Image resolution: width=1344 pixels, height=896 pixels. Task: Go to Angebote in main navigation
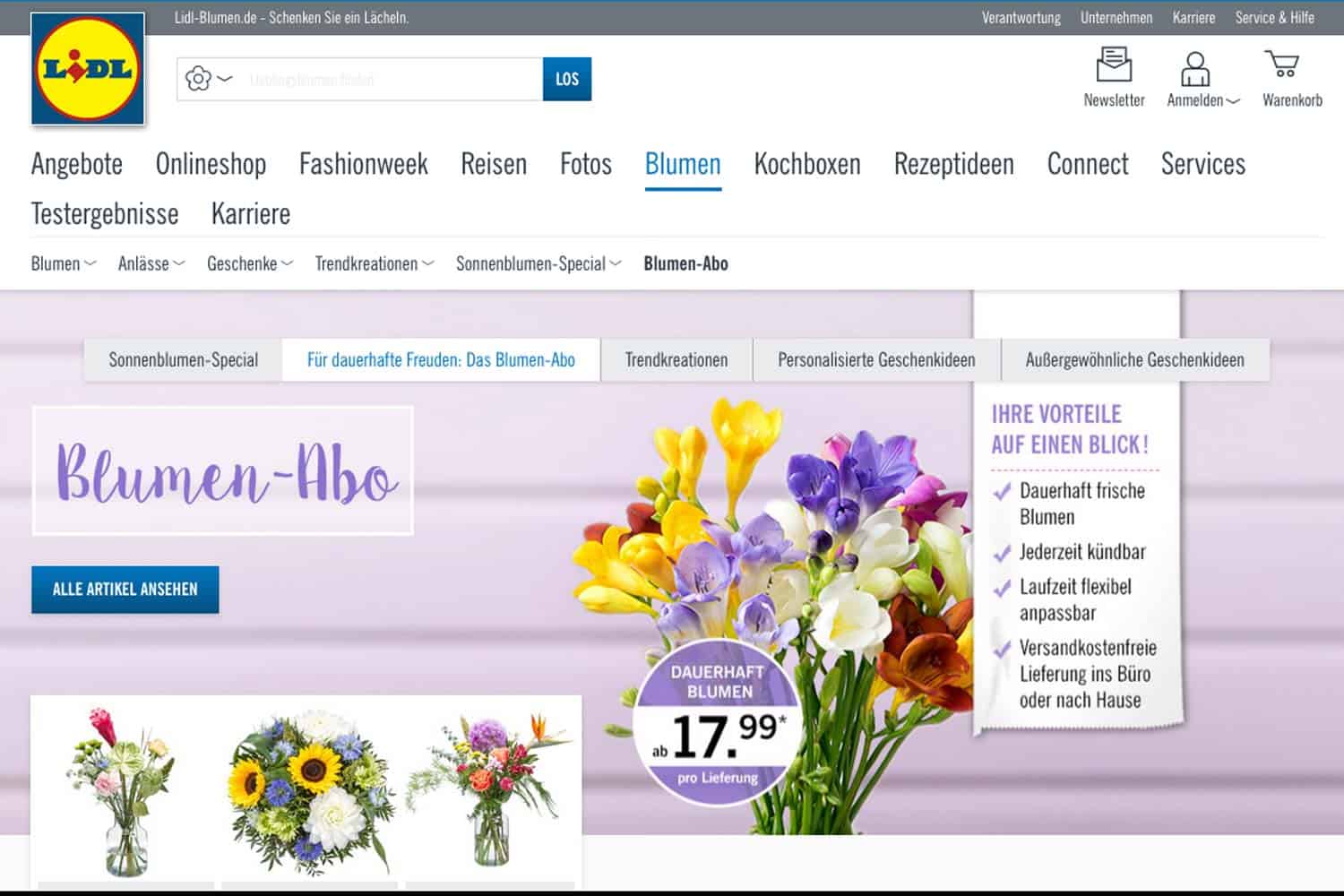pos(77,164)
